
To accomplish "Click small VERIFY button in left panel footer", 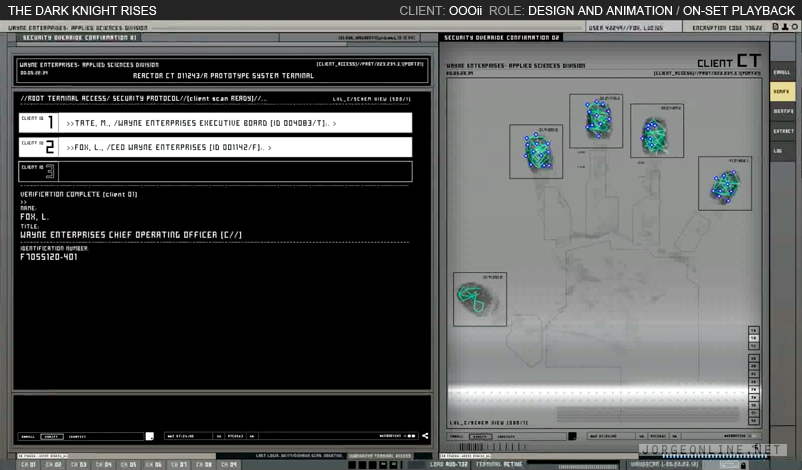I will click(x=52, y=436).
